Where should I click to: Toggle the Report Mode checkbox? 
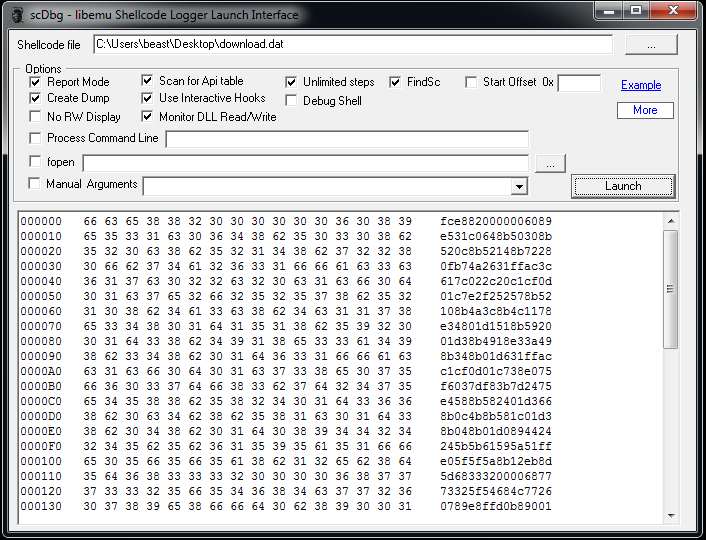[35, 82]
